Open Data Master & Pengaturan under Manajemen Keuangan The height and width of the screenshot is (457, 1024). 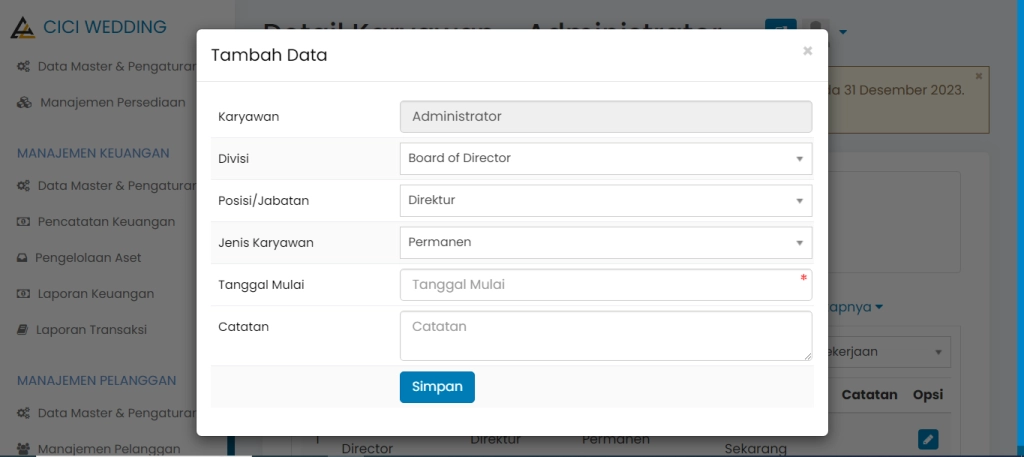pos(114,185)
